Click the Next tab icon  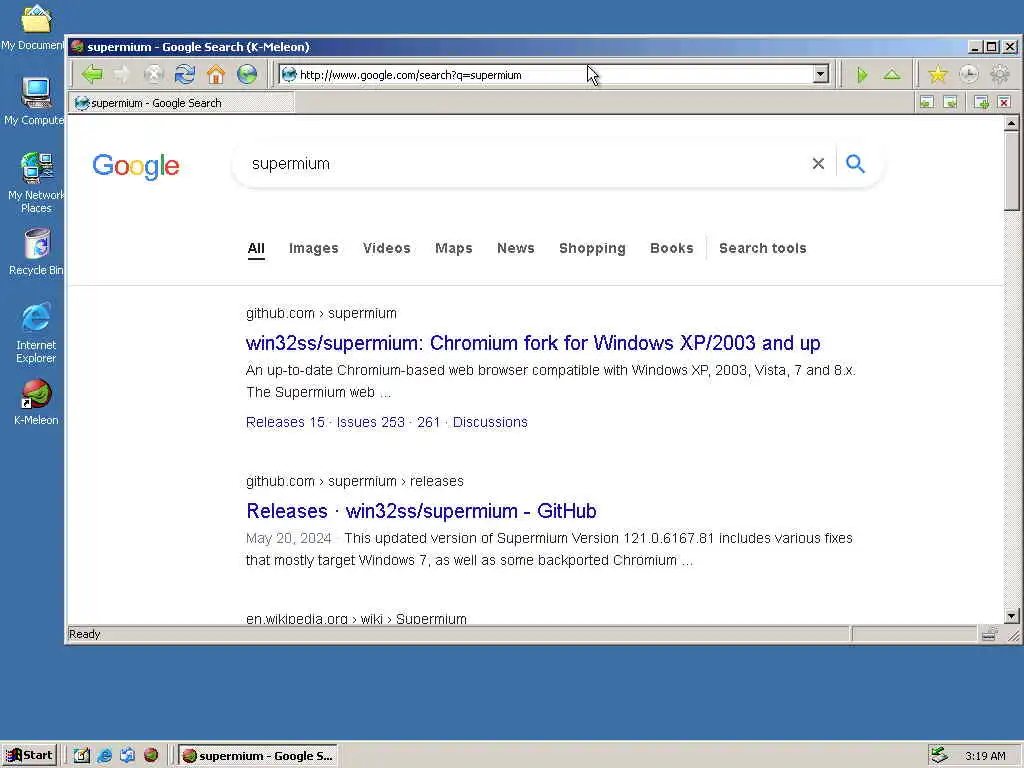950,102
